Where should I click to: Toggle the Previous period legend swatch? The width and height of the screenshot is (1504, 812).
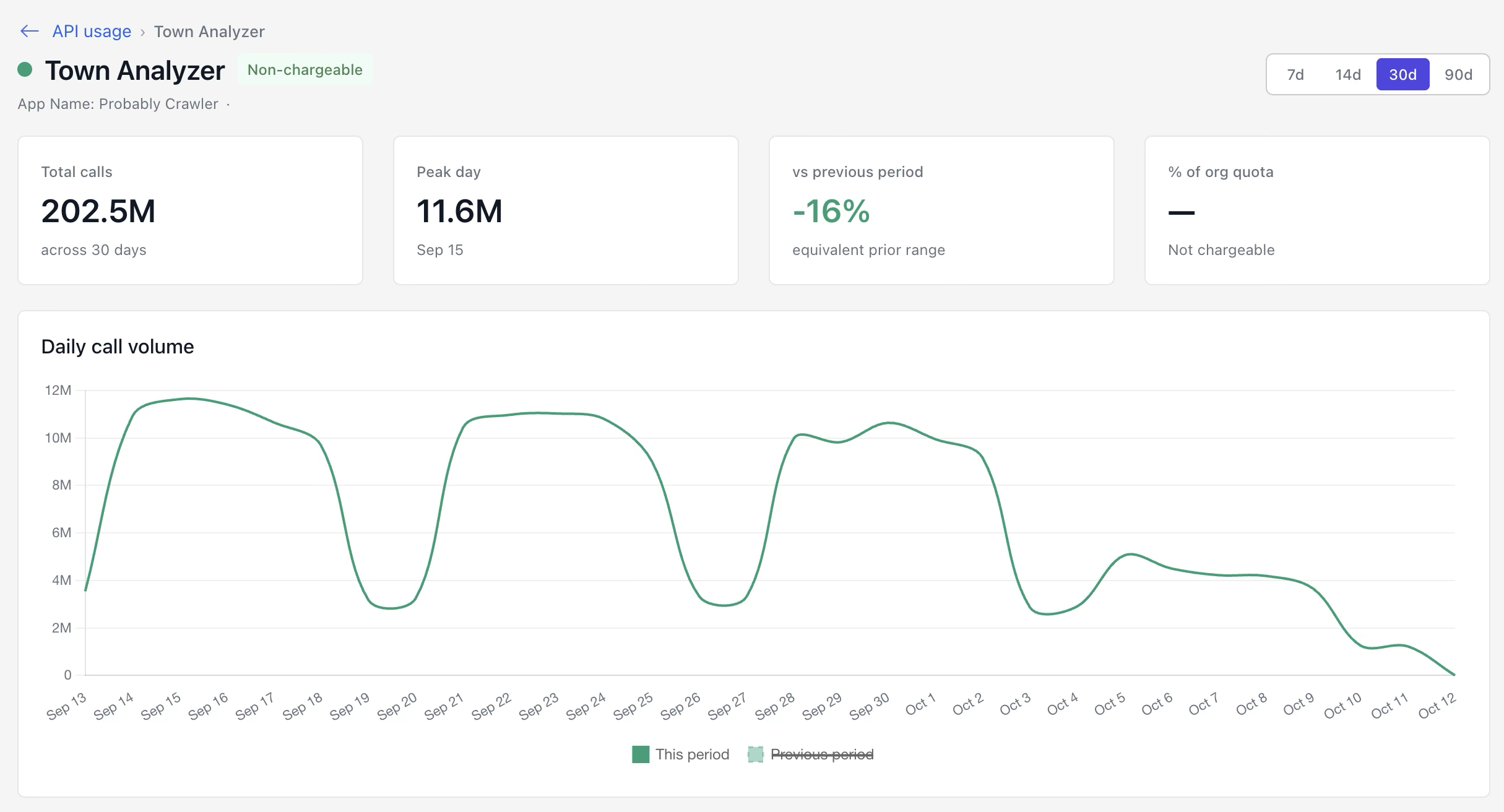pos(756,754)
